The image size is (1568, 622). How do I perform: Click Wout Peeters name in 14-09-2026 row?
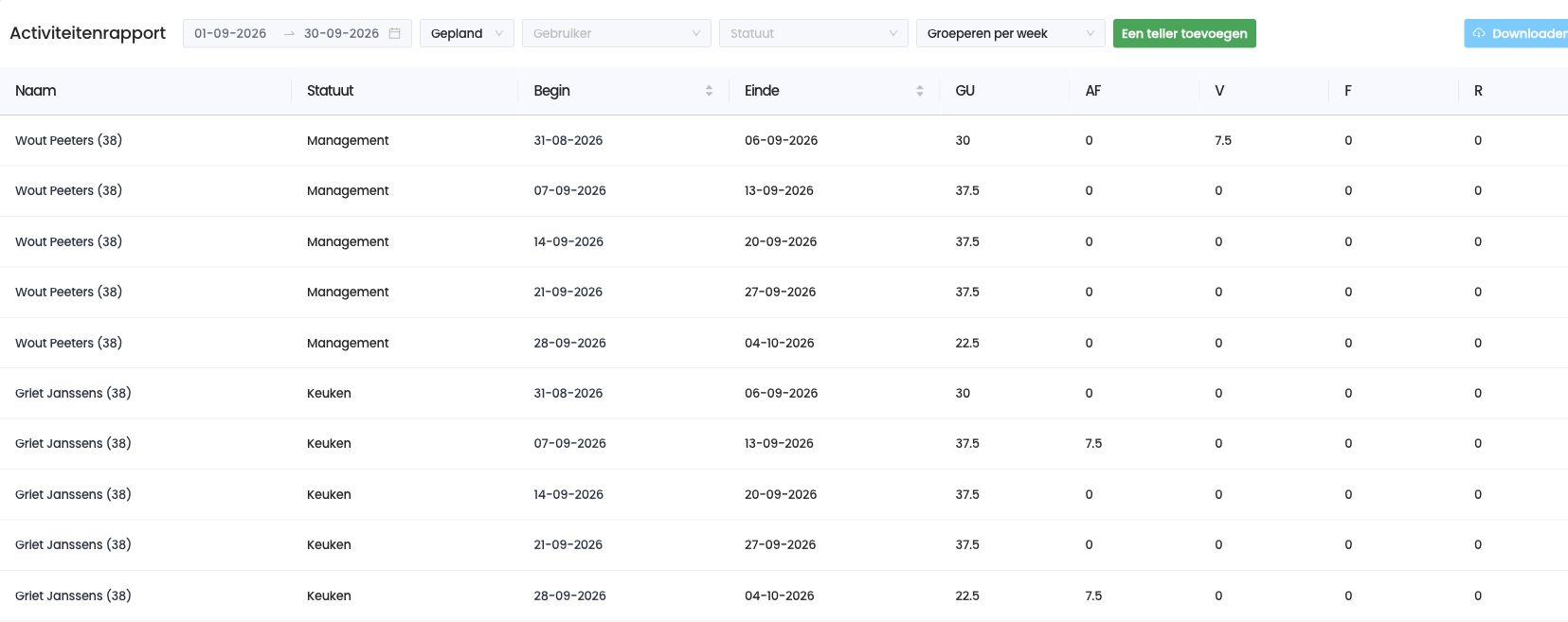coord(68,241)
